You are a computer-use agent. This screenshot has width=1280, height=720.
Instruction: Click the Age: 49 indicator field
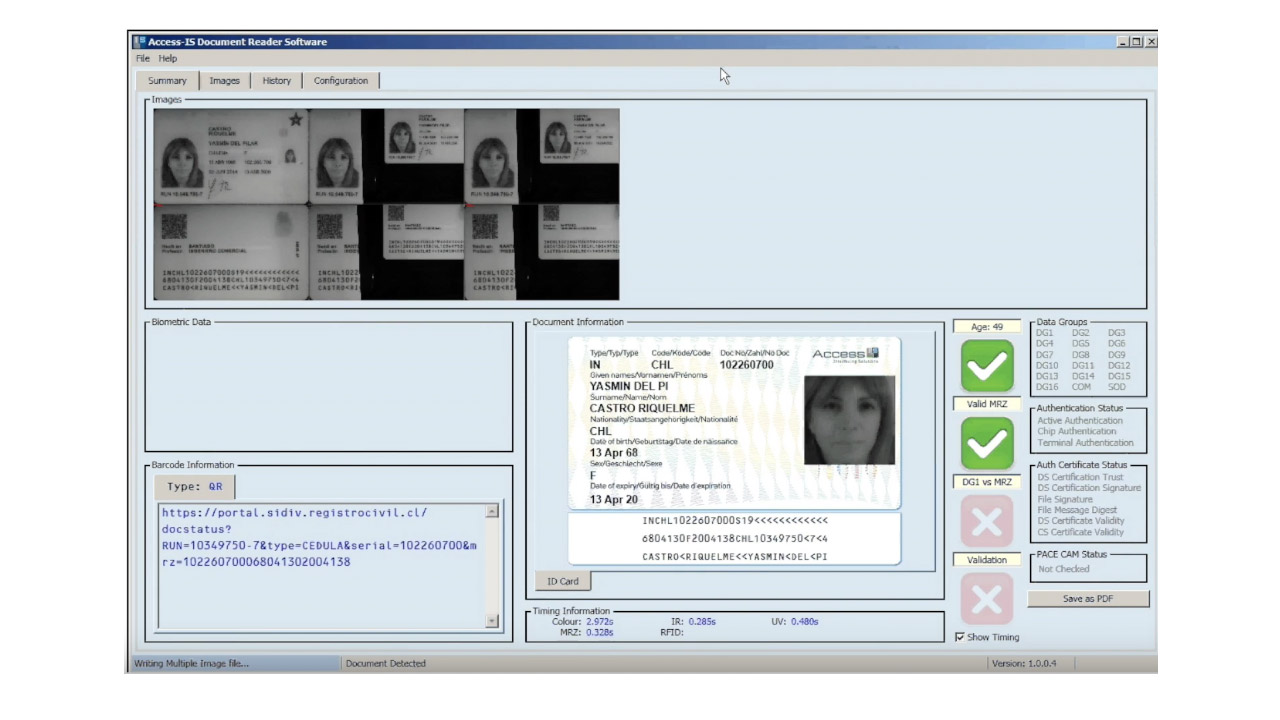986,326
